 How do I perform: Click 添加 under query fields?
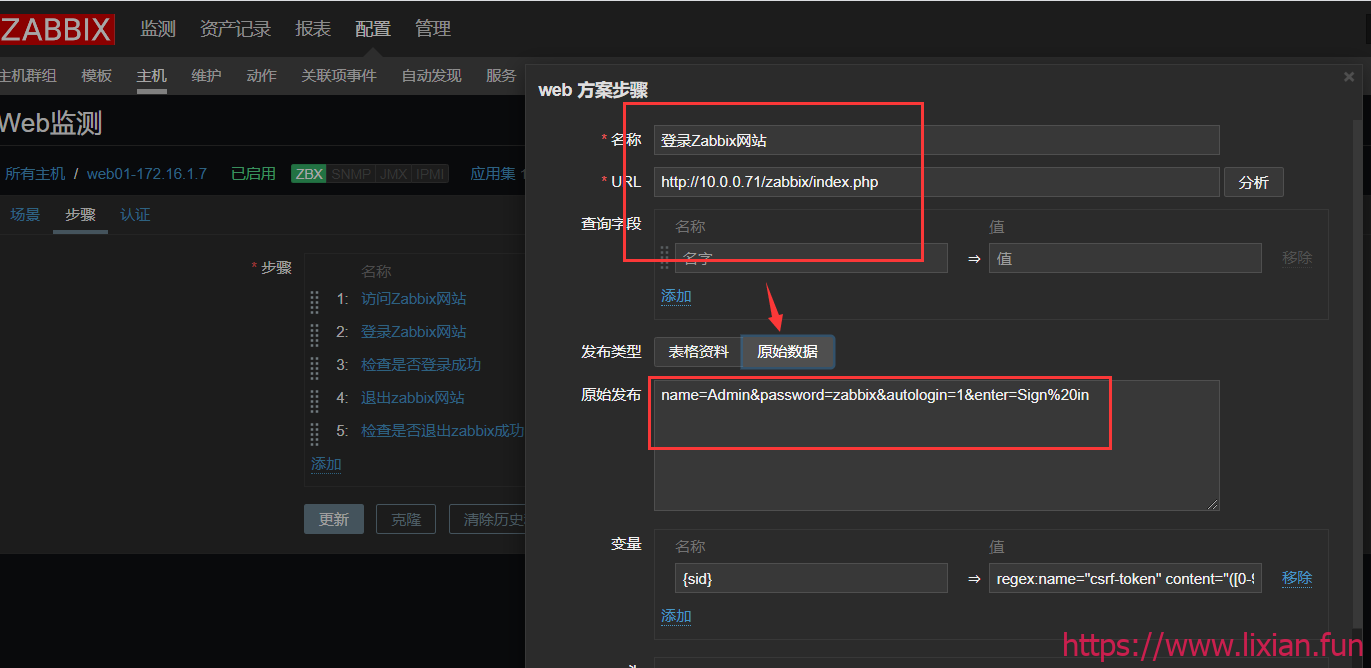[x=676, y=296]
